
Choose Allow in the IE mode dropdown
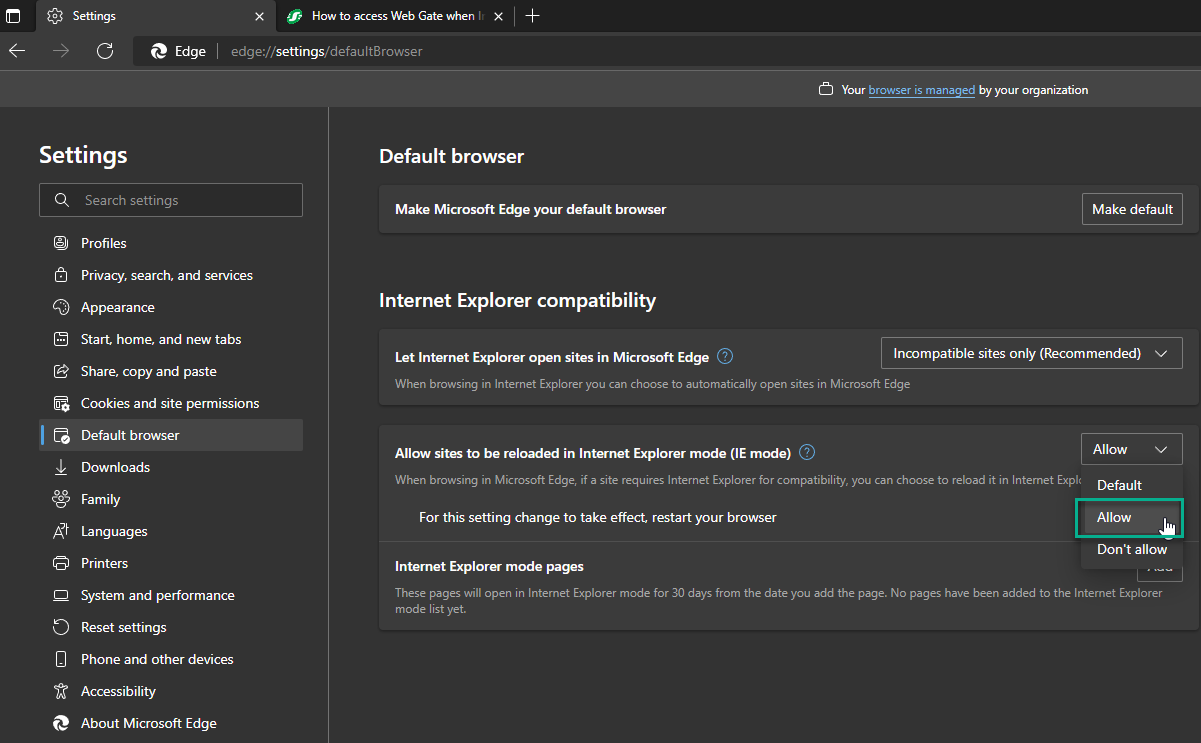[x=1128, y=517]
